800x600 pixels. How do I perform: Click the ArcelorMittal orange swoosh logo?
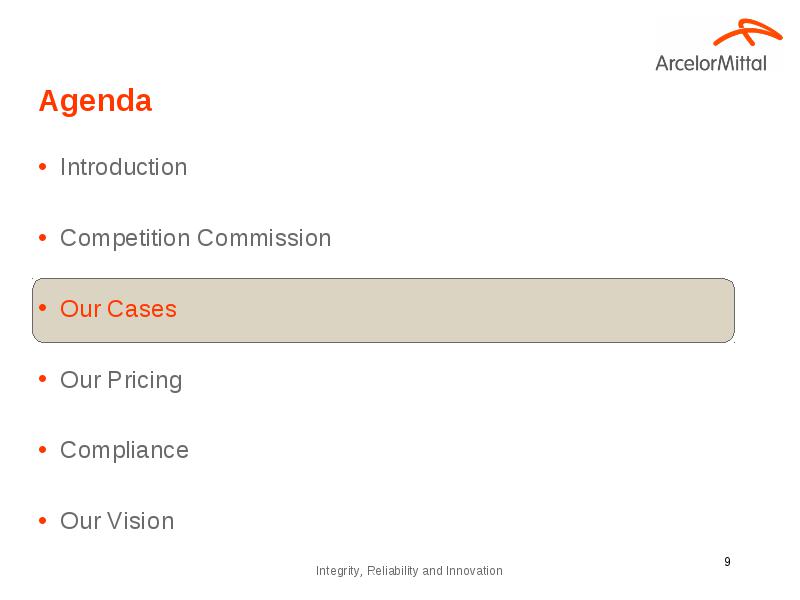(747, 32)
